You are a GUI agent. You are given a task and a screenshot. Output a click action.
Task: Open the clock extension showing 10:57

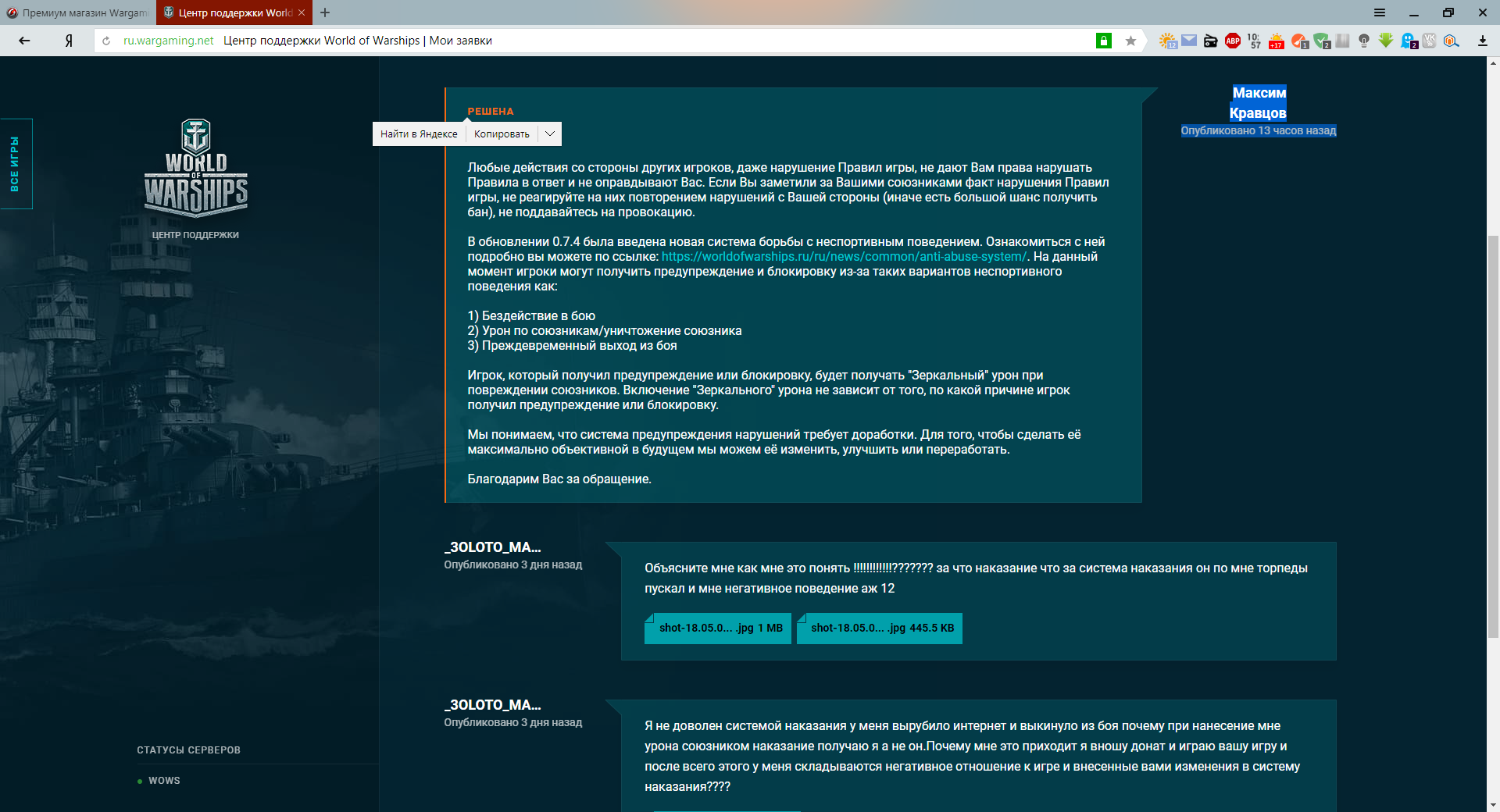pos(1254,41)
